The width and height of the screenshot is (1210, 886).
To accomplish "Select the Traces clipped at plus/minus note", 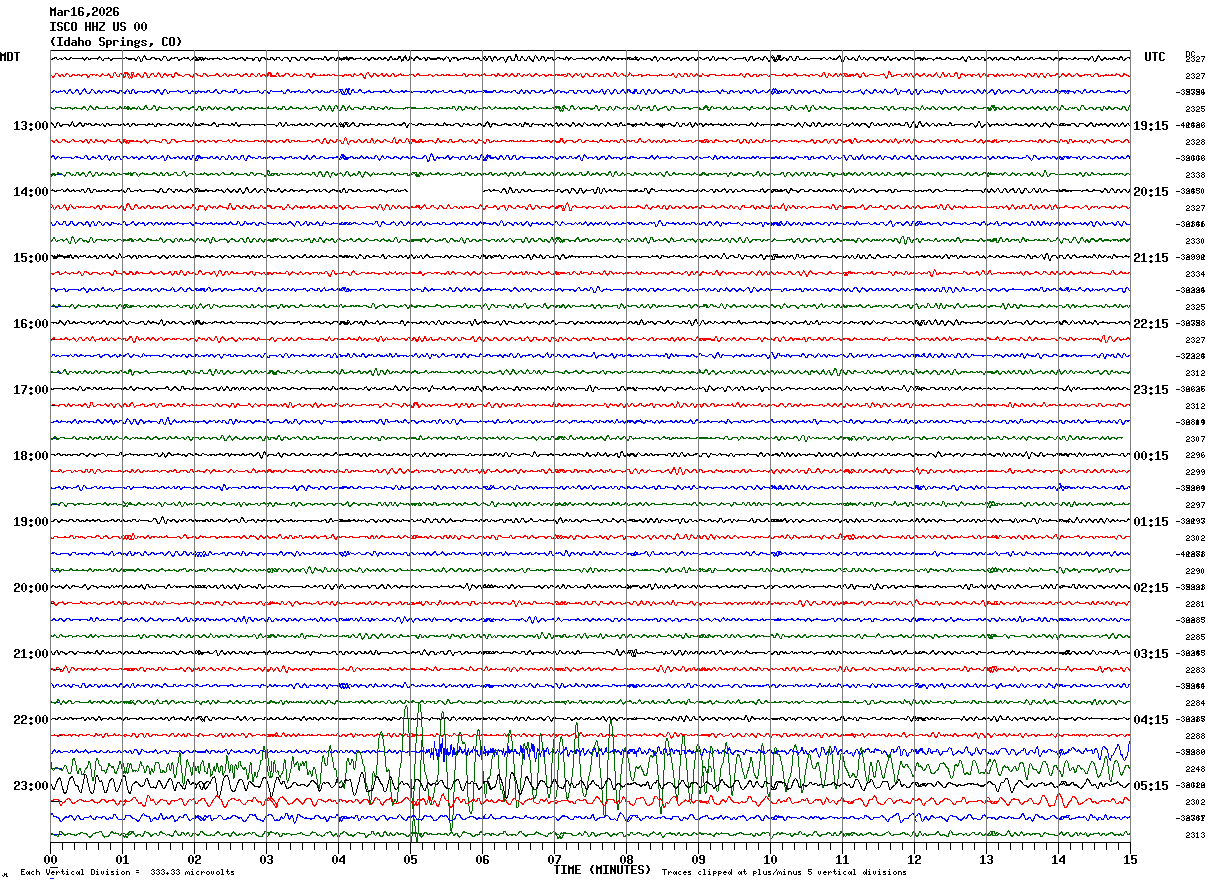I will [784, 873].
